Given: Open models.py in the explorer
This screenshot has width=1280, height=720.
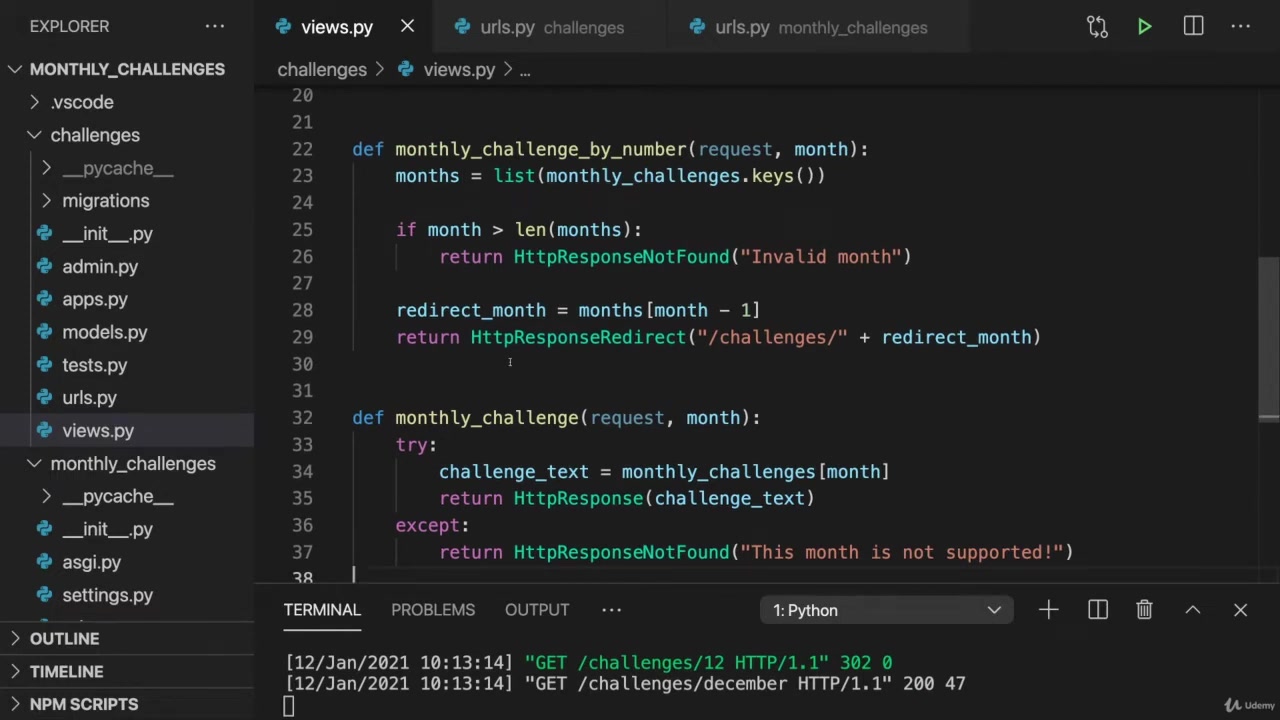Looking at the screenshot, I should pyautogui.click(x=104, y=332).
